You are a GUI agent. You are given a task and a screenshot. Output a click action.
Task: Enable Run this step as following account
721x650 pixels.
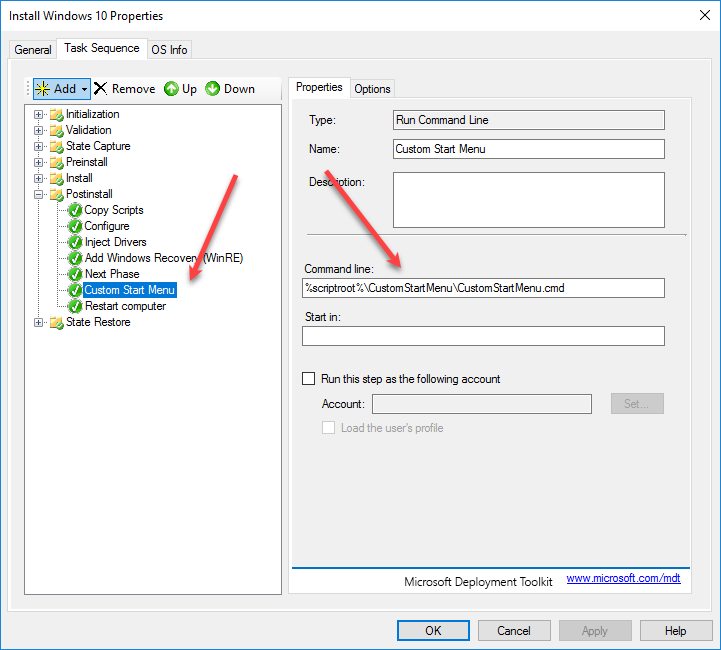pos(309,379)
